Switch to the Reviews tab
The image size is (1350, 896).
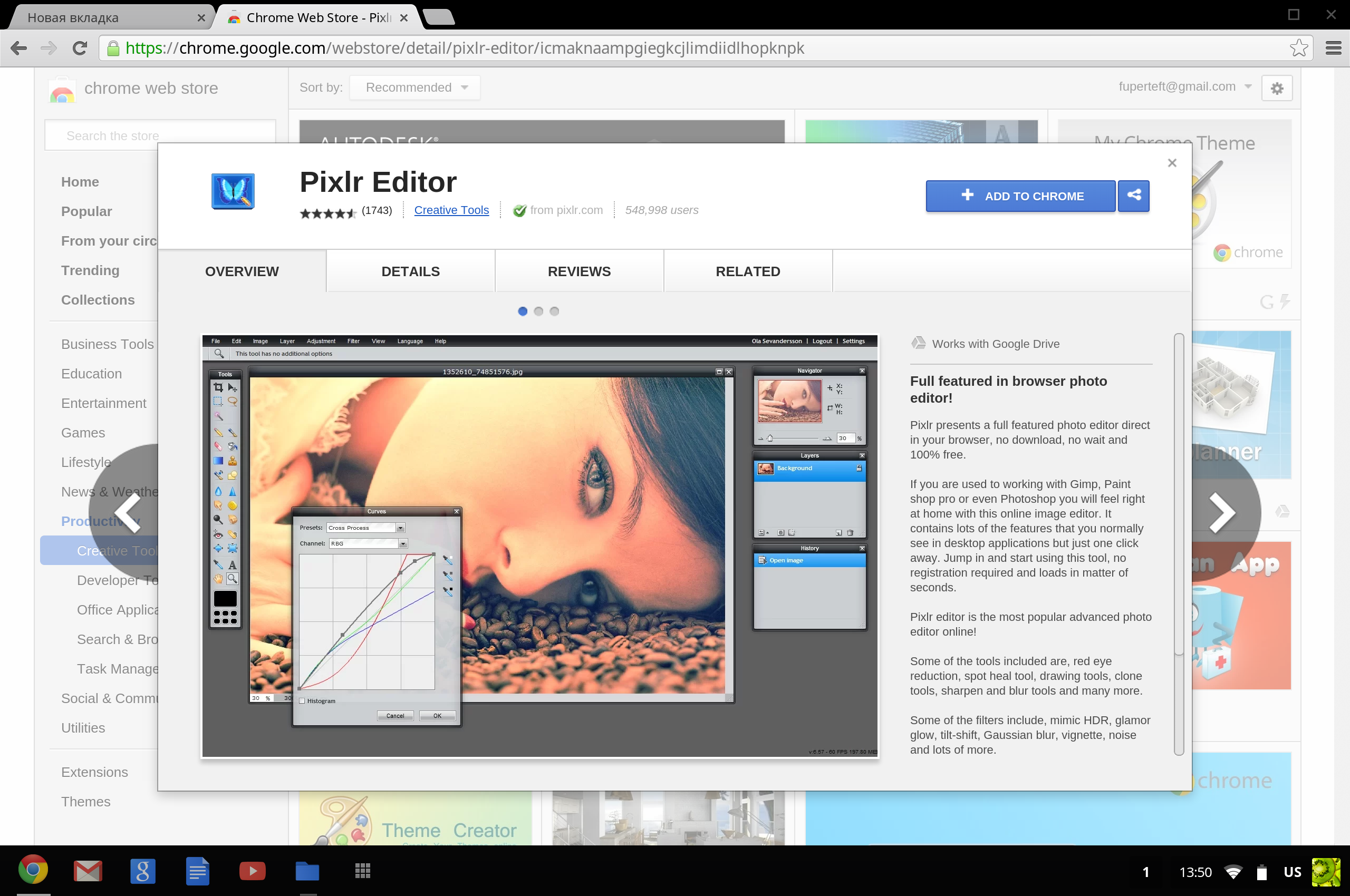tap(578, 271)
